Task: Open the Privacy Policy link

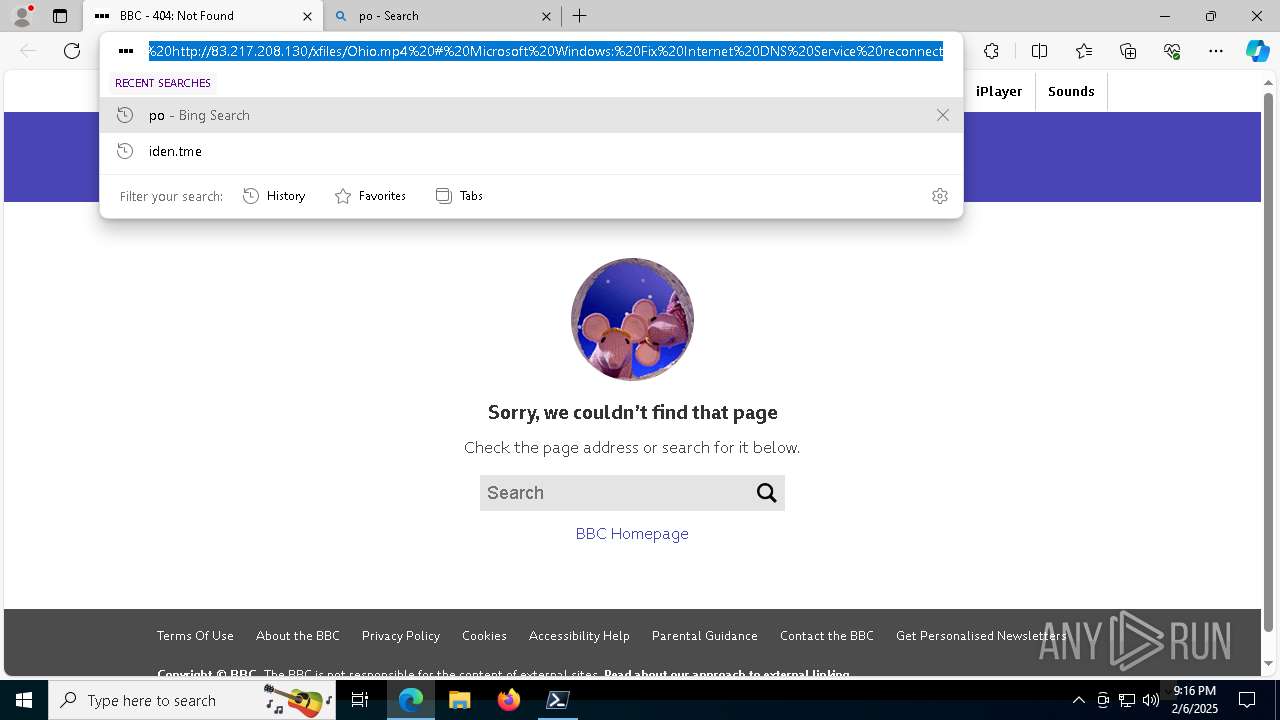Action: 401,636
